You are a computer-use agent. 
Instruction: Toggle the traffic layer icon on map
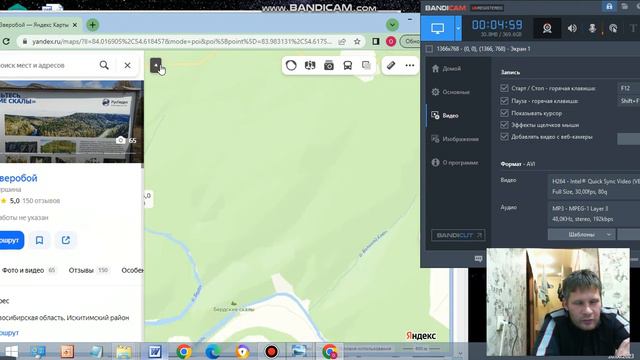pyautogui.click(x=291, y=65)
